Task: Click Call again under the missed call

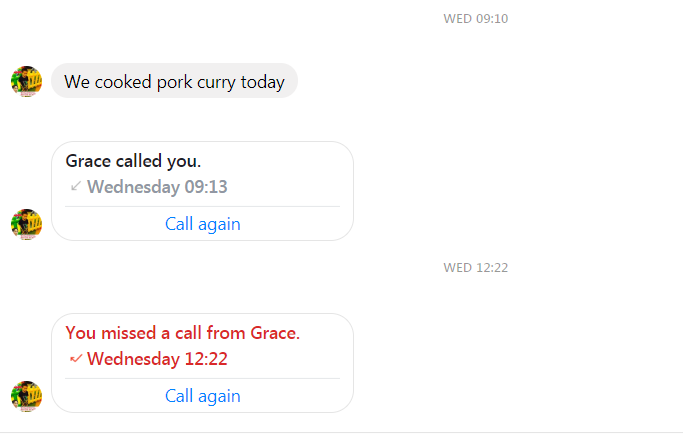Action: click(x=203, y=396)
